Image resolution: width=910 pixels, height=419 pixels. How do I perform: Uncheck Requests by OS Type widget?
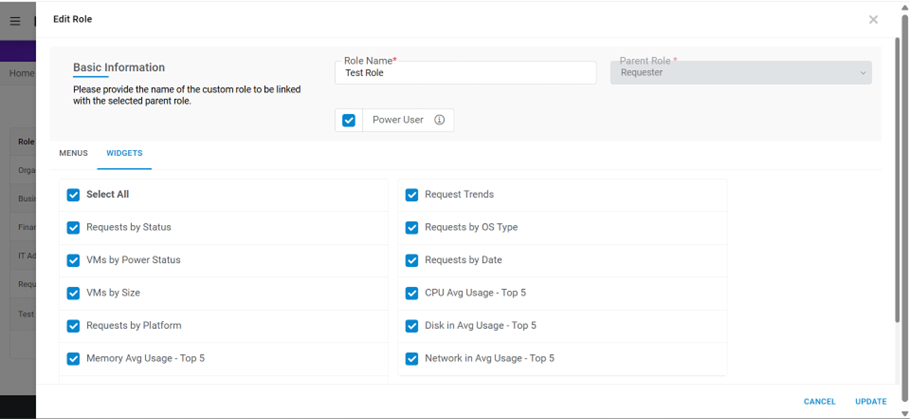coord(412,228)
